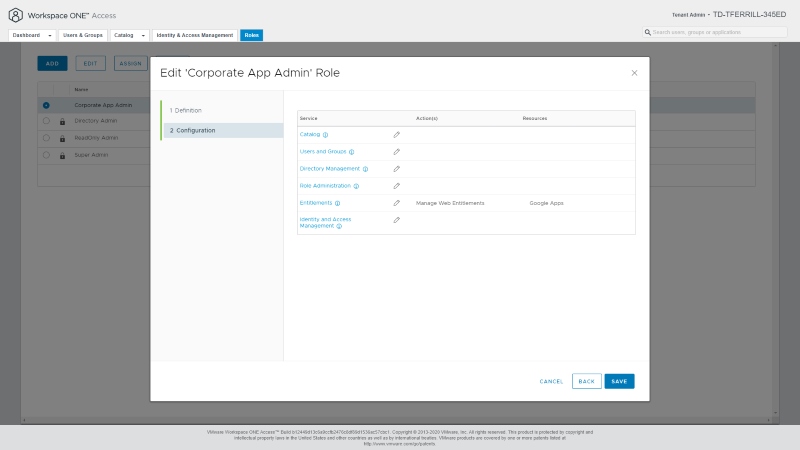Open Identity and Access Management service link

[326, 222]
